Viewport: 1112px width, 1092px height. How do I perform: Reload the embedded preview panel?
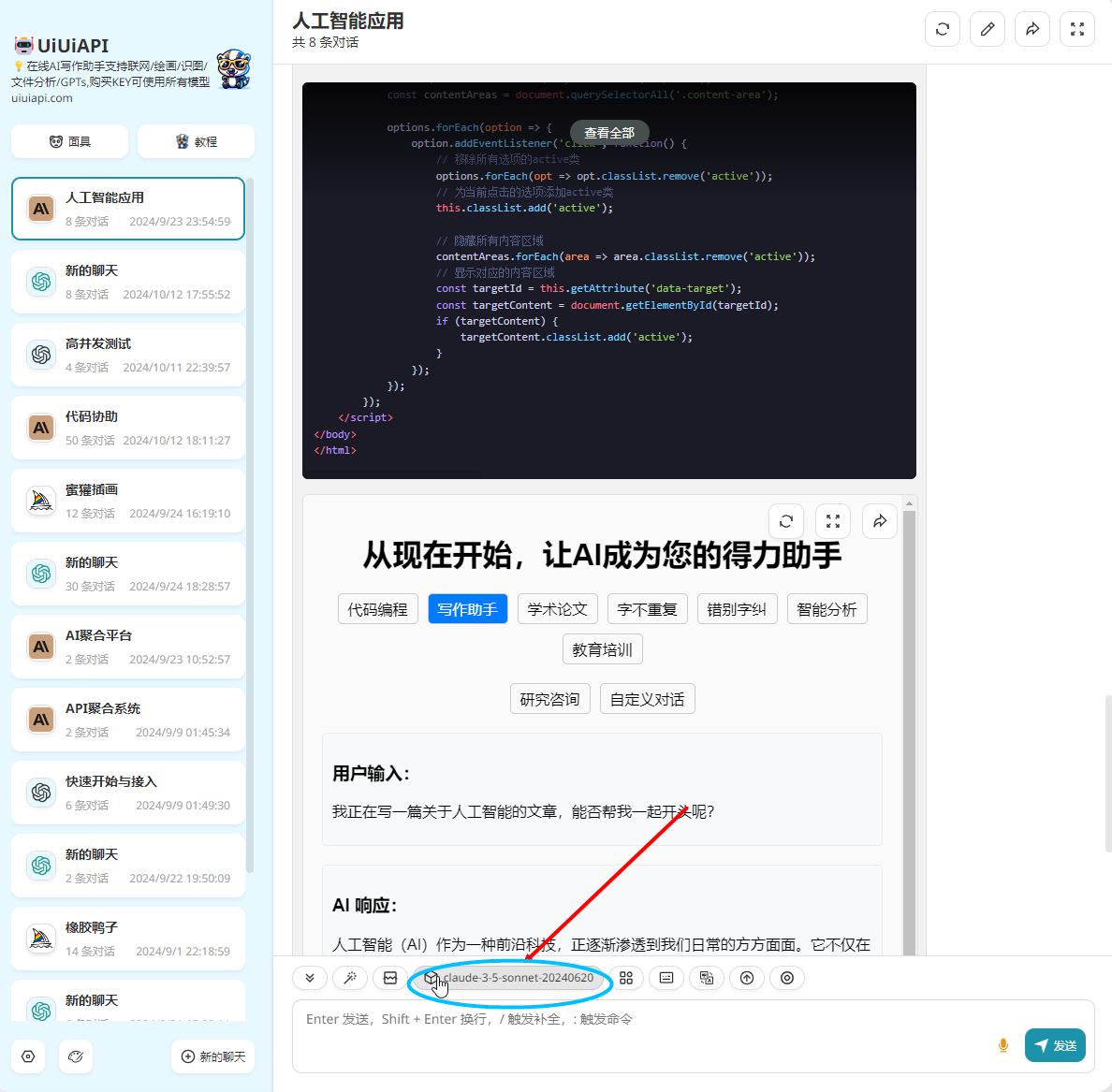pos(786,521)
